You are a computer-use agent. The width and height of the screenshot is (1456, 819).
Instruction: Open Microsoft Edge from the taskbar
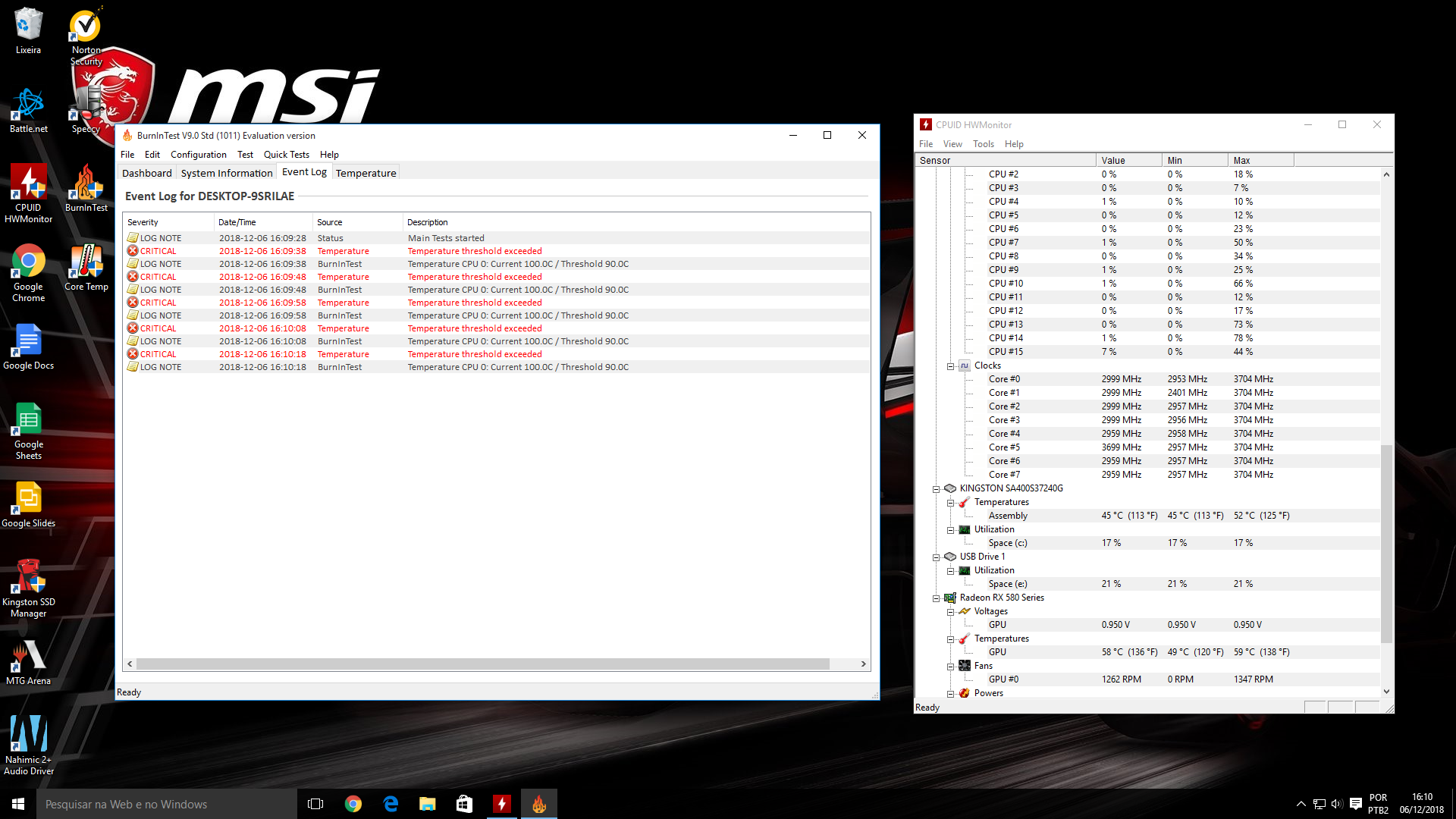(x=391, y=804)
